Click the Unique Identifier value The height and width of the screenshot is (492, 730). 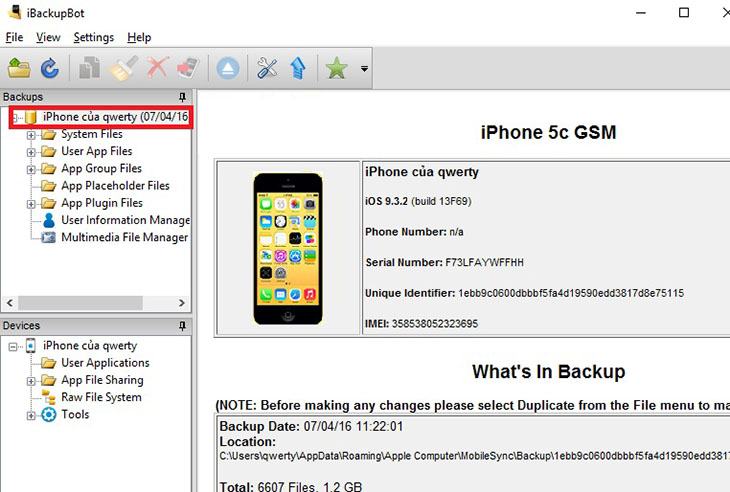pos(571,293)
